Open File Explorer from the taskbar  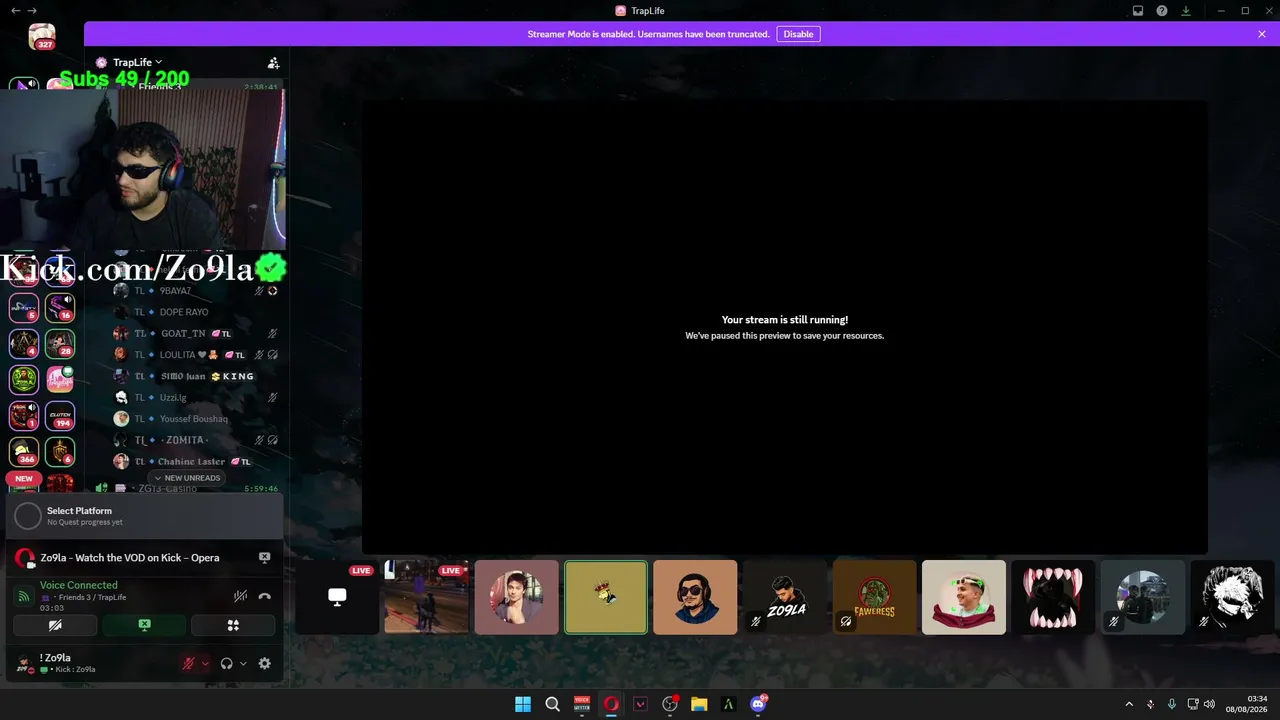point(699,704)
